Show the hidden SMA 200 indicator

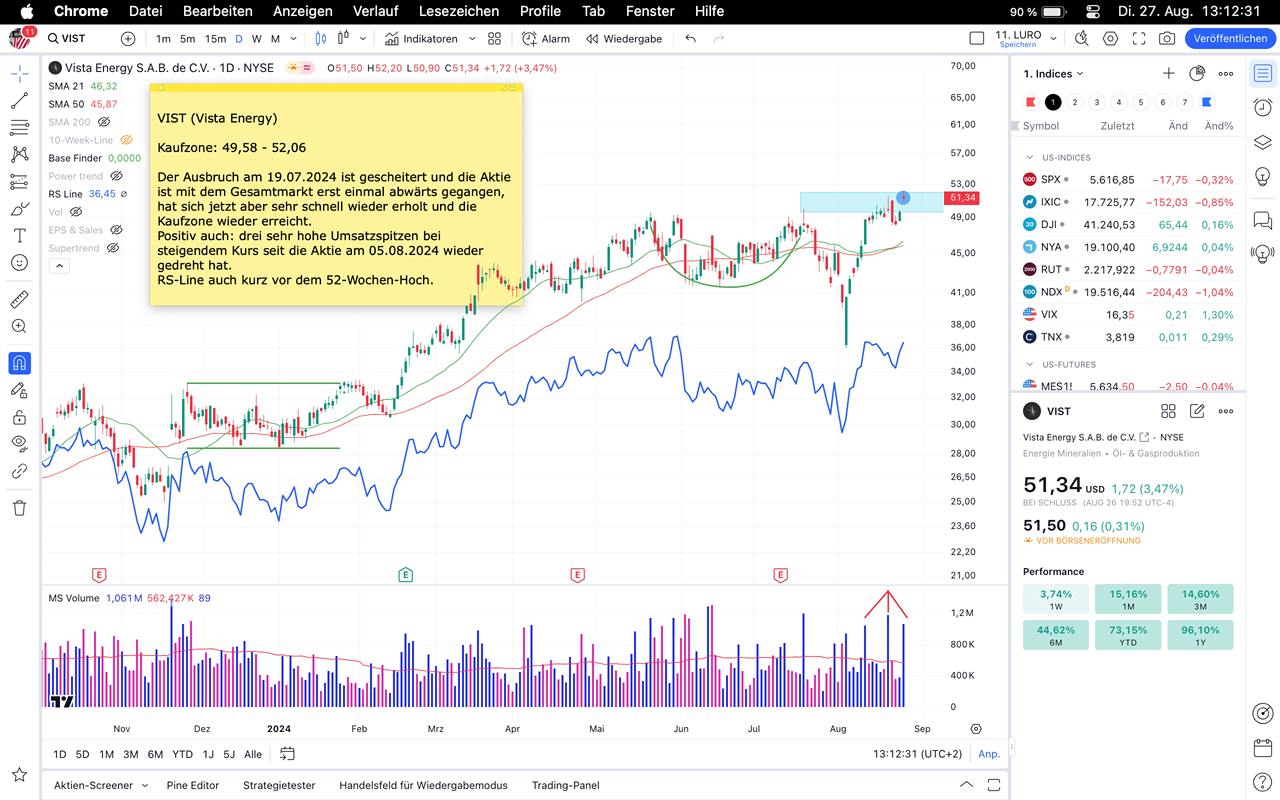click(104, 122)
